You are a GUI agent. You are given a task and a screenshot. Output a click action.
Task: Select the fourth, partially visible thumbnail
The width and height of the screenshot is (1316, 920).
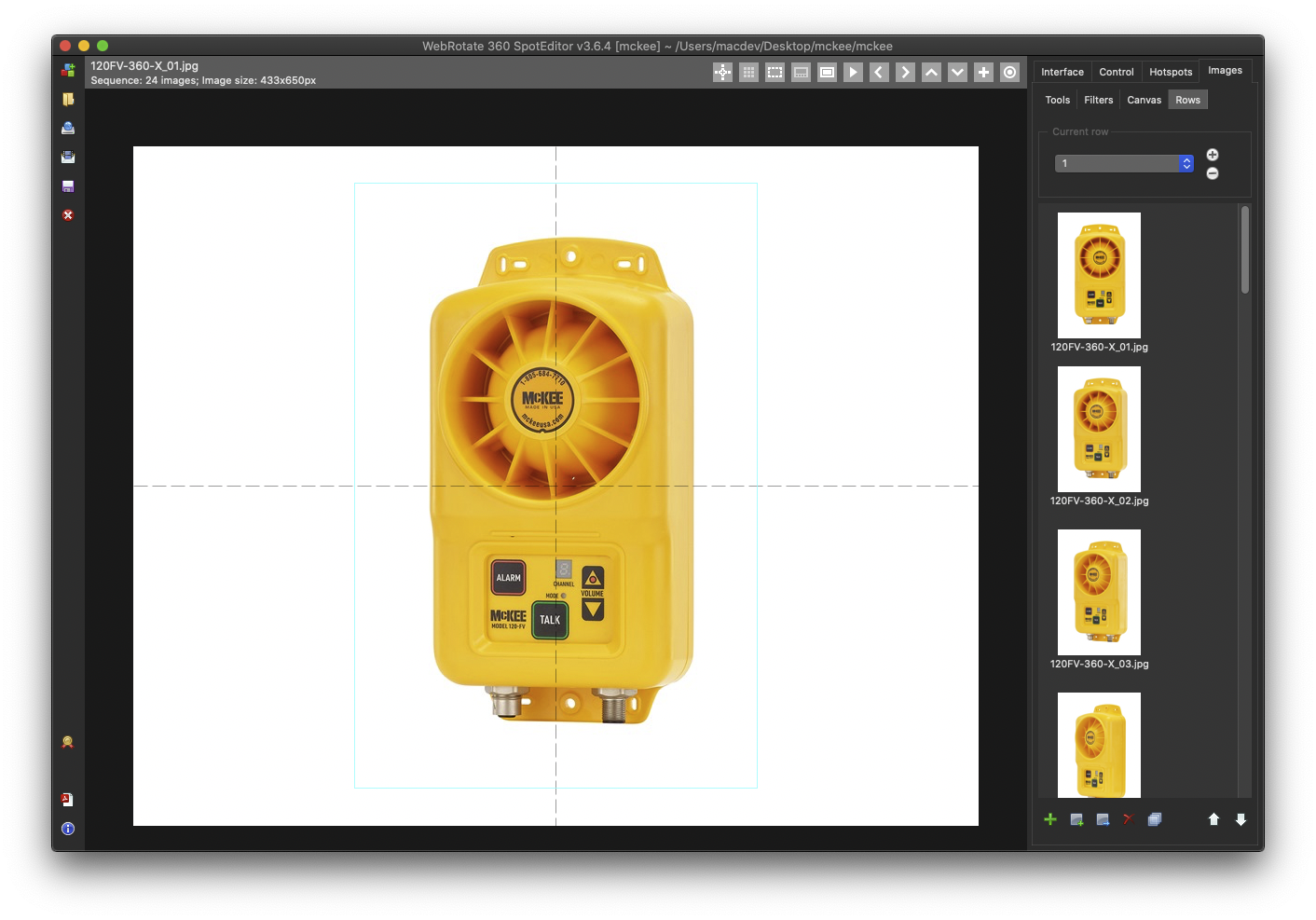pyautogui.click(x=1099, y=745)
